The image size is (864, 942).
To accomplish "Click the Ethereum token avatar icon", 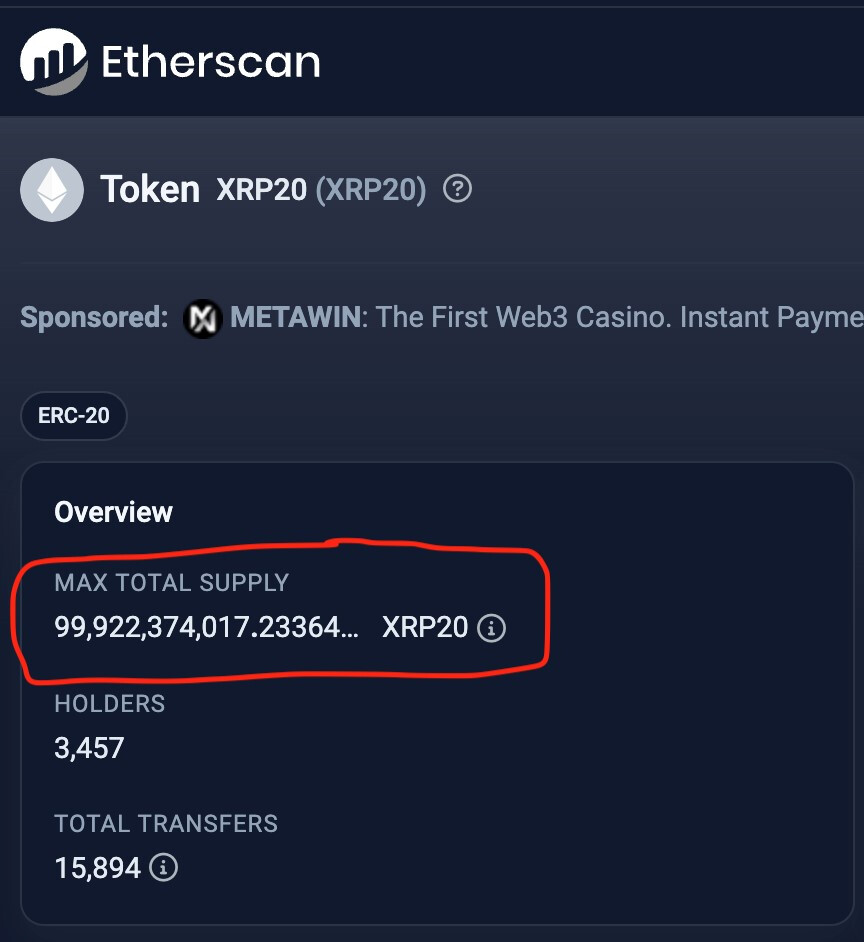I will (x=51, y=189).
